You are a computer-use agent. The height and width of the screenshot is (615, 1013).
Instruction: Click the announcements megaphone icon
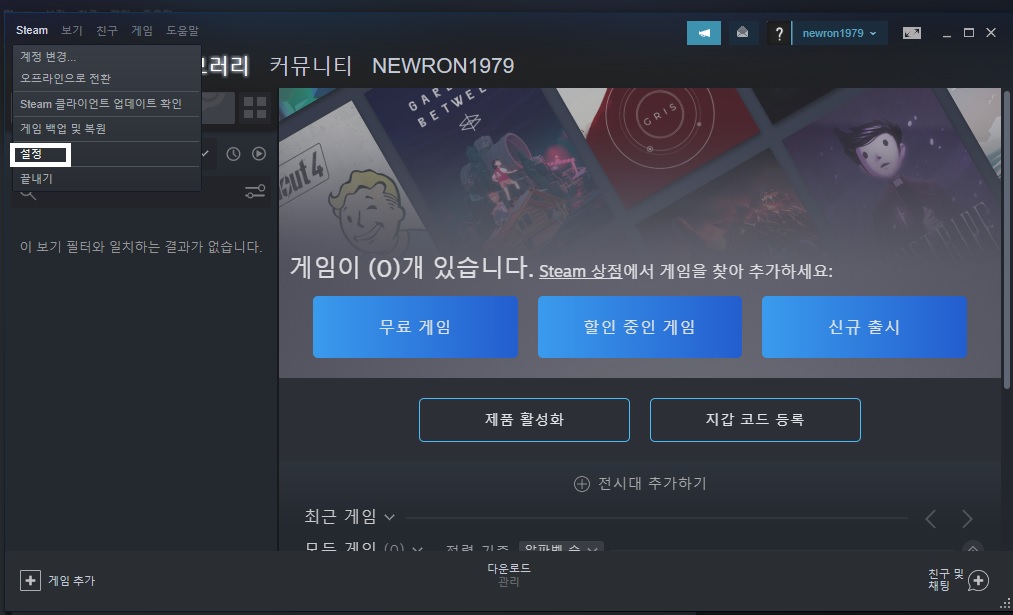pyautogui.click(x=704, y=33)
